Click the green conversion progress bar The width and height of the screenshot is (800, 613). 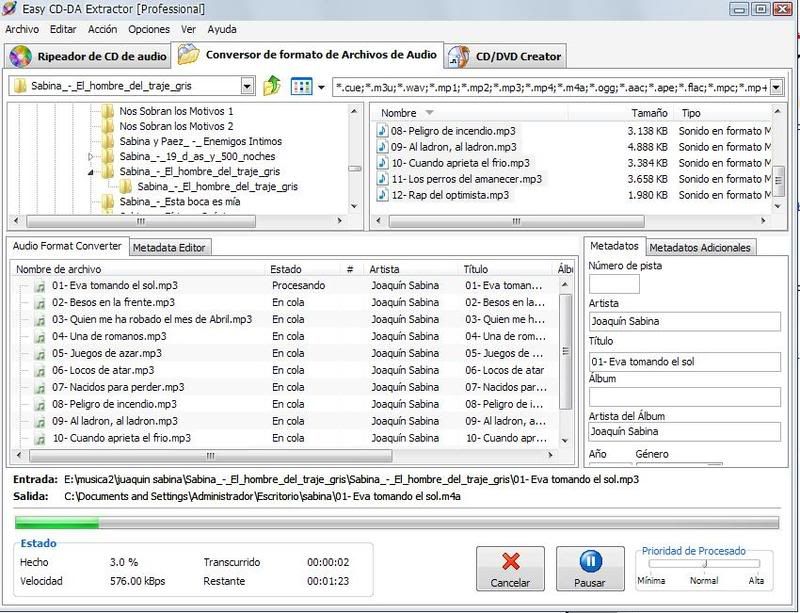[x=57, y=523]
